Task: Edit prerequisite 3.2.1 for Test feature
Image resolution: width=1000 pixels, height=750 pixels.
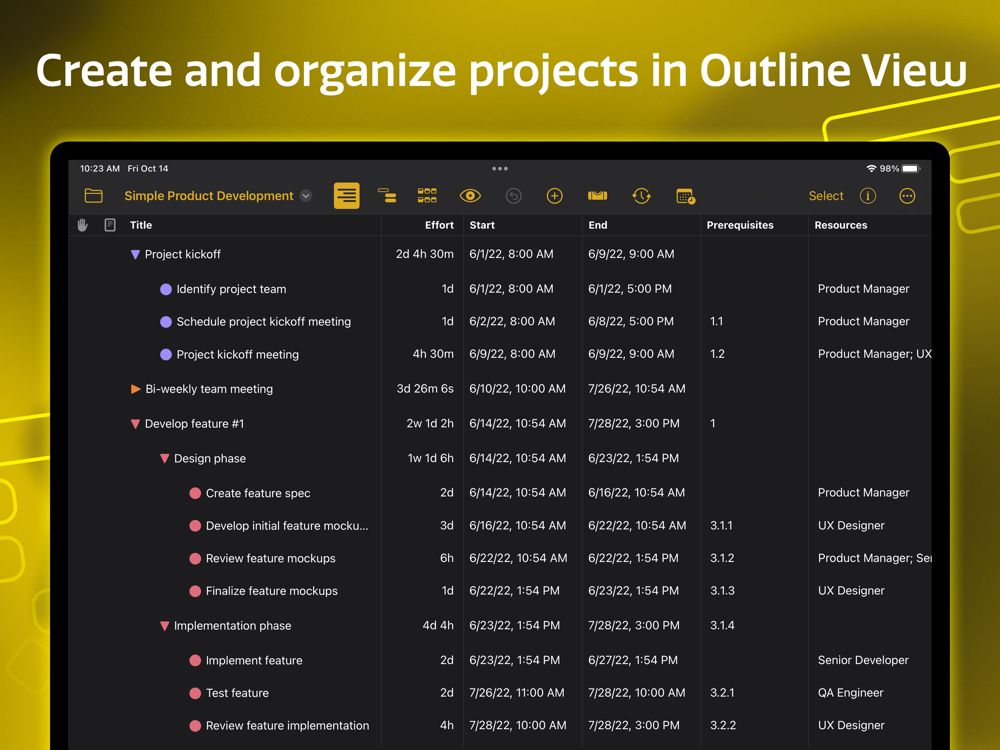Action: point(722,693)
